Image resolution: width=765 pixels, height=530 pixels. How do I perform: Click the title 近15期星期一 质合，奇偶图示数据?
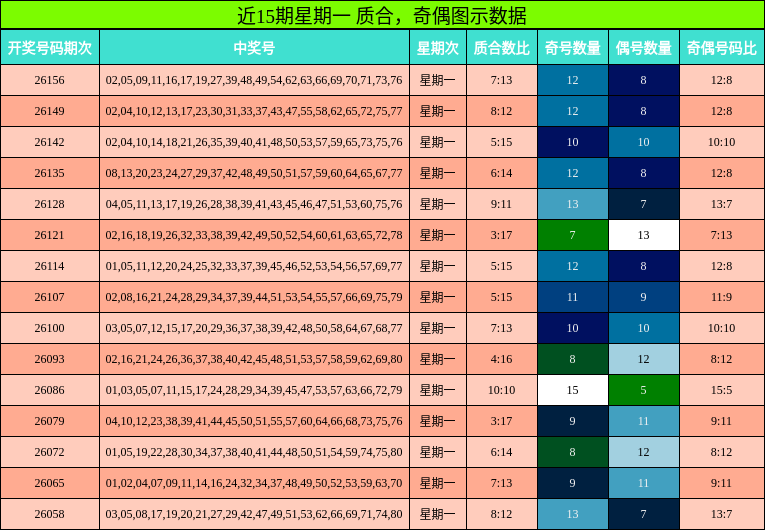pyautogui.click(x=382, y=16)
